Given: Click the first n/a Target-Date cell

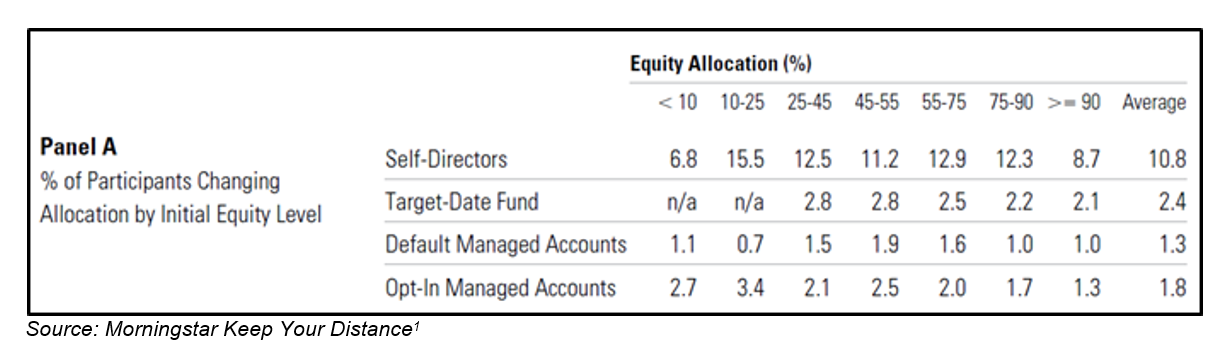Looking at the screenshot, I should [683, 203].
